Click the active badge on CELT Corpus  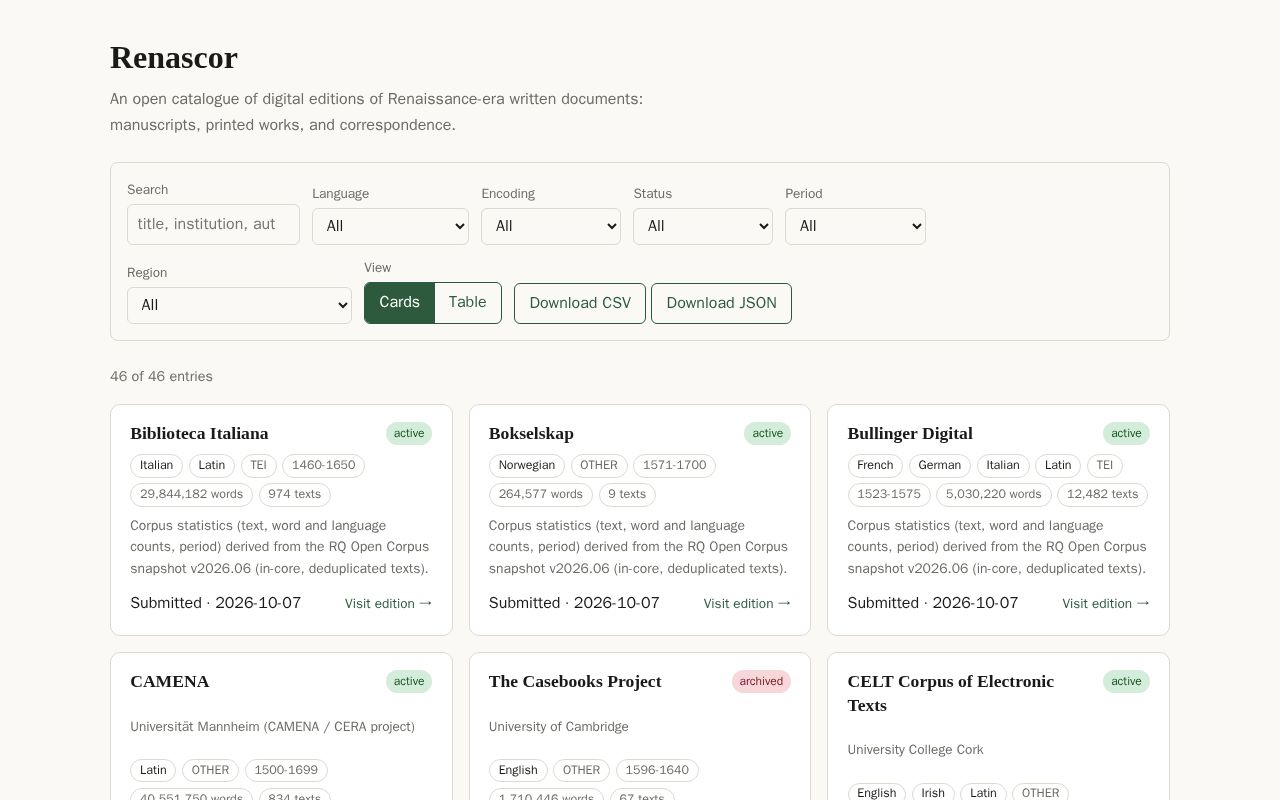(1126, 682)
